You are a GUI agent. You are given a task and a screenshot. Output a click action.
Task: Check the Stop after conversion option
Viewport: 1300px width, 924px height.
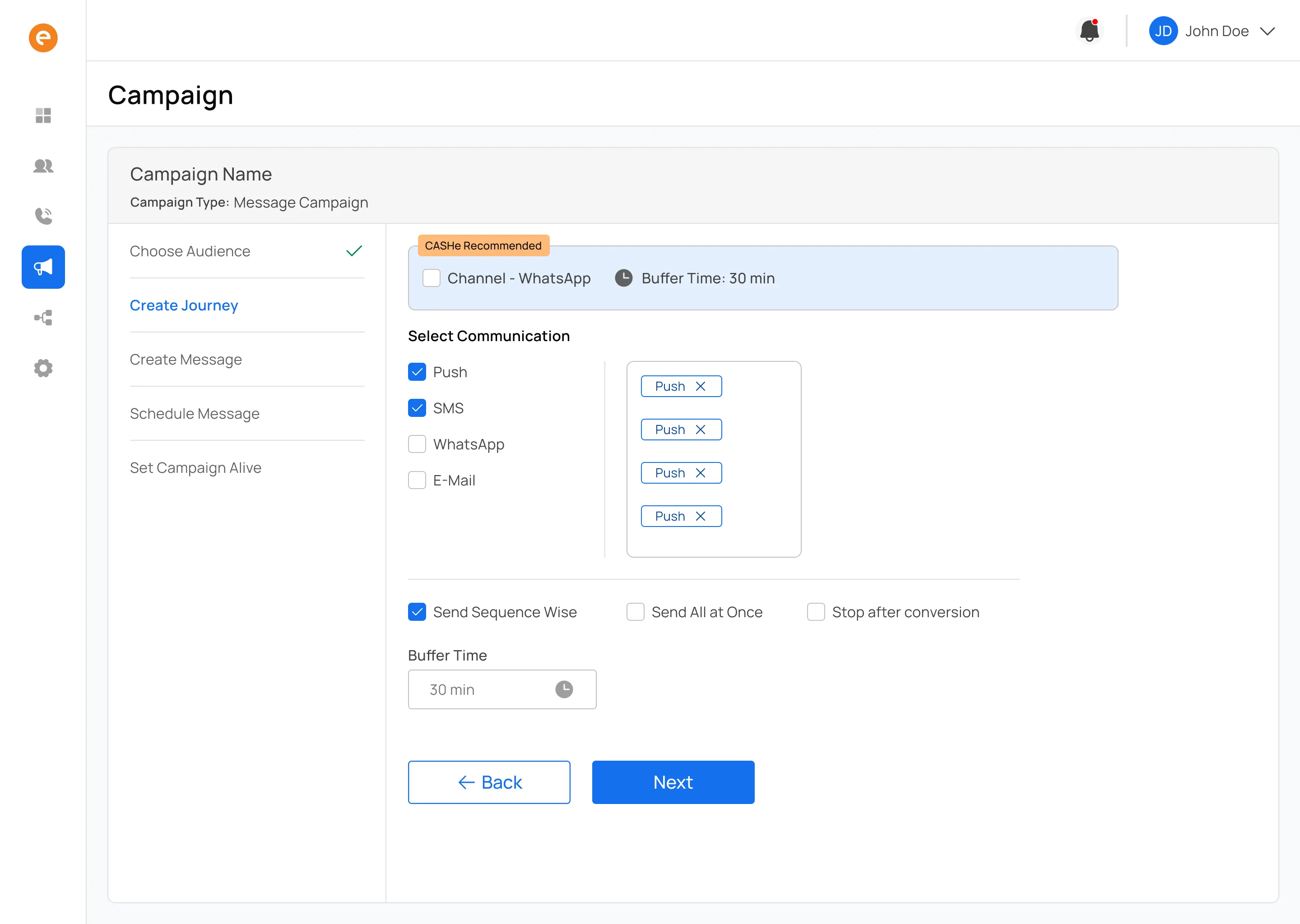point(816,612)
